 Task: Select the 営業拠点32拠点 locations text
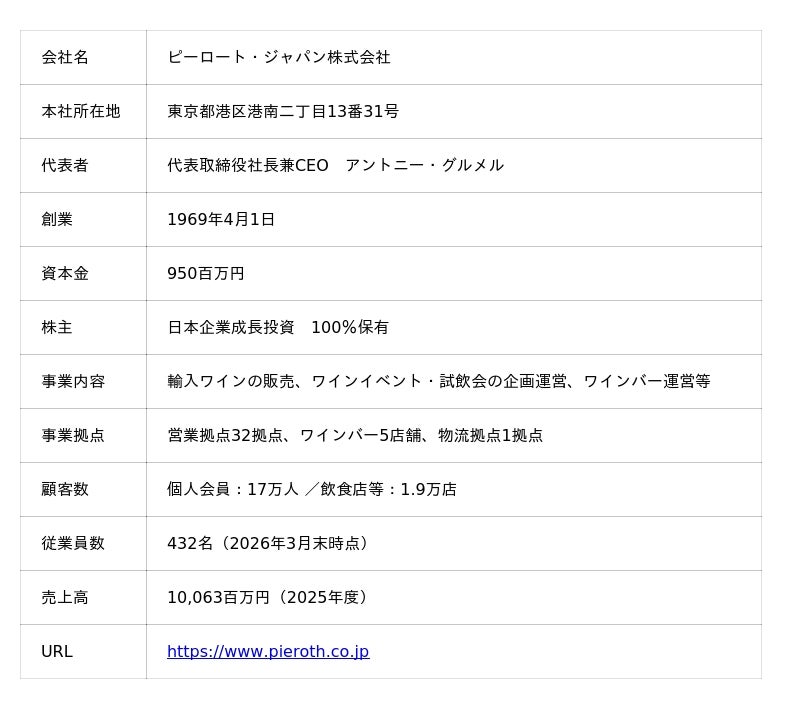pos(355,436)
